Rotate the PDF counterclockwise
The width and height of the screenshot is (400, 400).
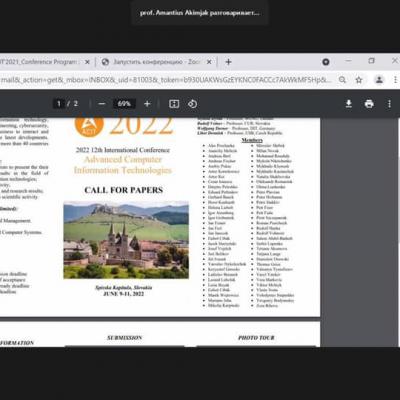click(192, 104)
